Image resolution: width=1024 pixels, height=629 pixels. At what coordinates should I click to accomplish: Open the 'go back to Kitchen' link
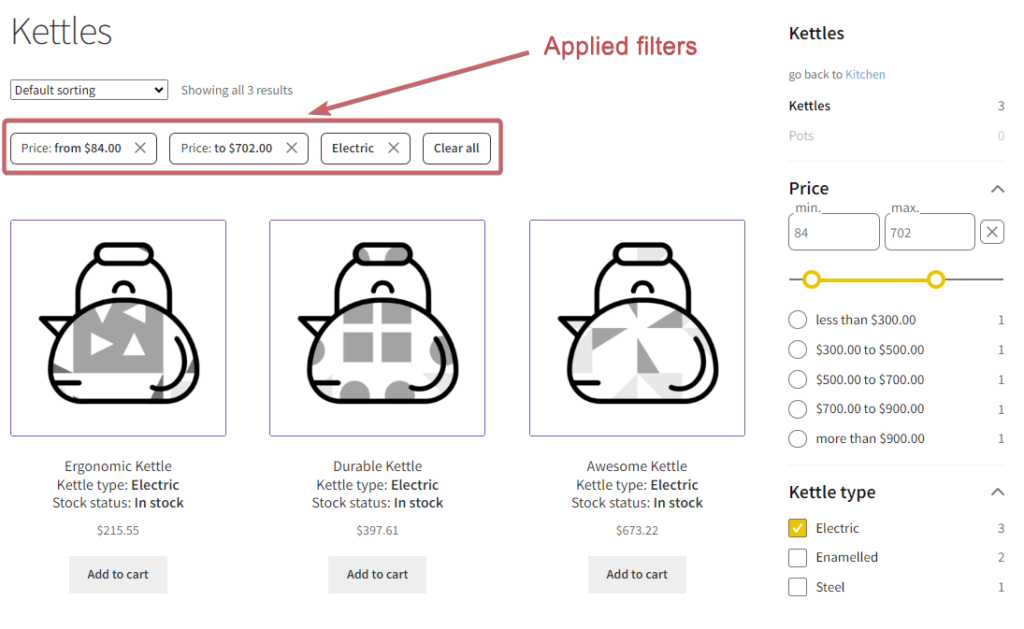click(x=865, y=74)
